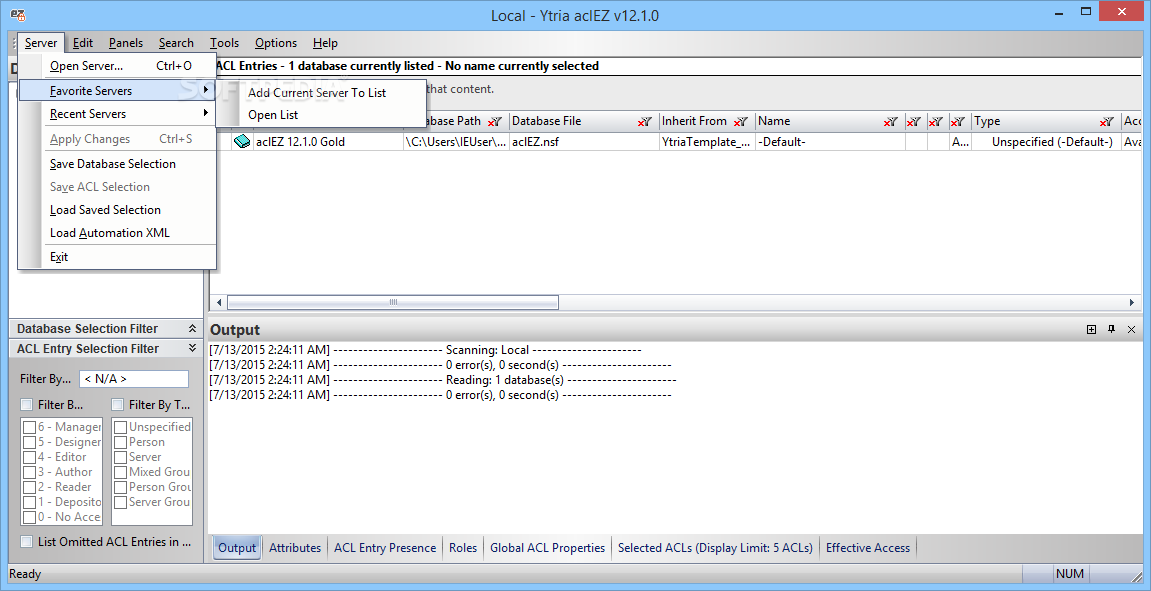
Task: Click the Inherit From column header
Action: coord(706,122)
